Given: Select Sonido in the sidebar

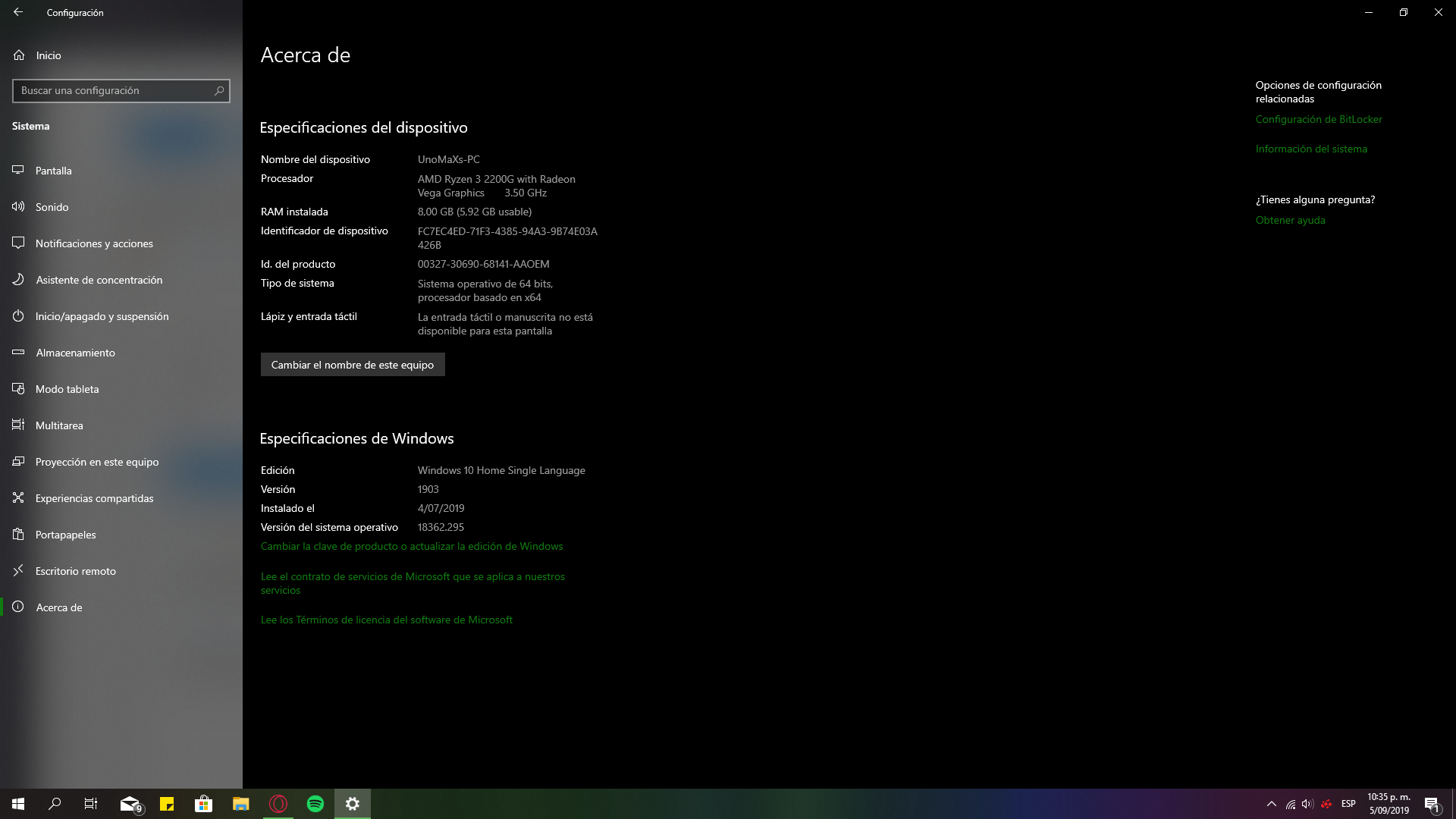Looking at the screenshot, I should click(52, 207).
